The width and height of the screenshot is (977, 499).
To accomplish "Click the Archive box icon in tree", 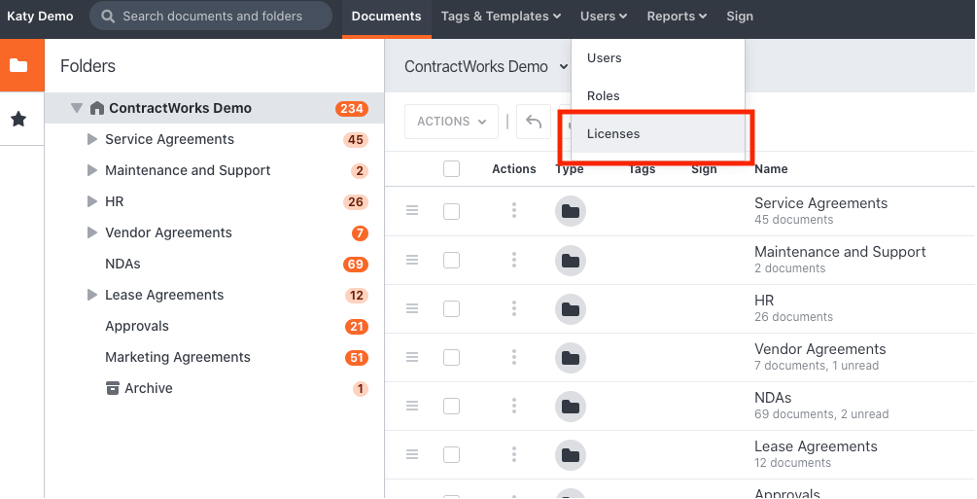I will coord(112,388).
